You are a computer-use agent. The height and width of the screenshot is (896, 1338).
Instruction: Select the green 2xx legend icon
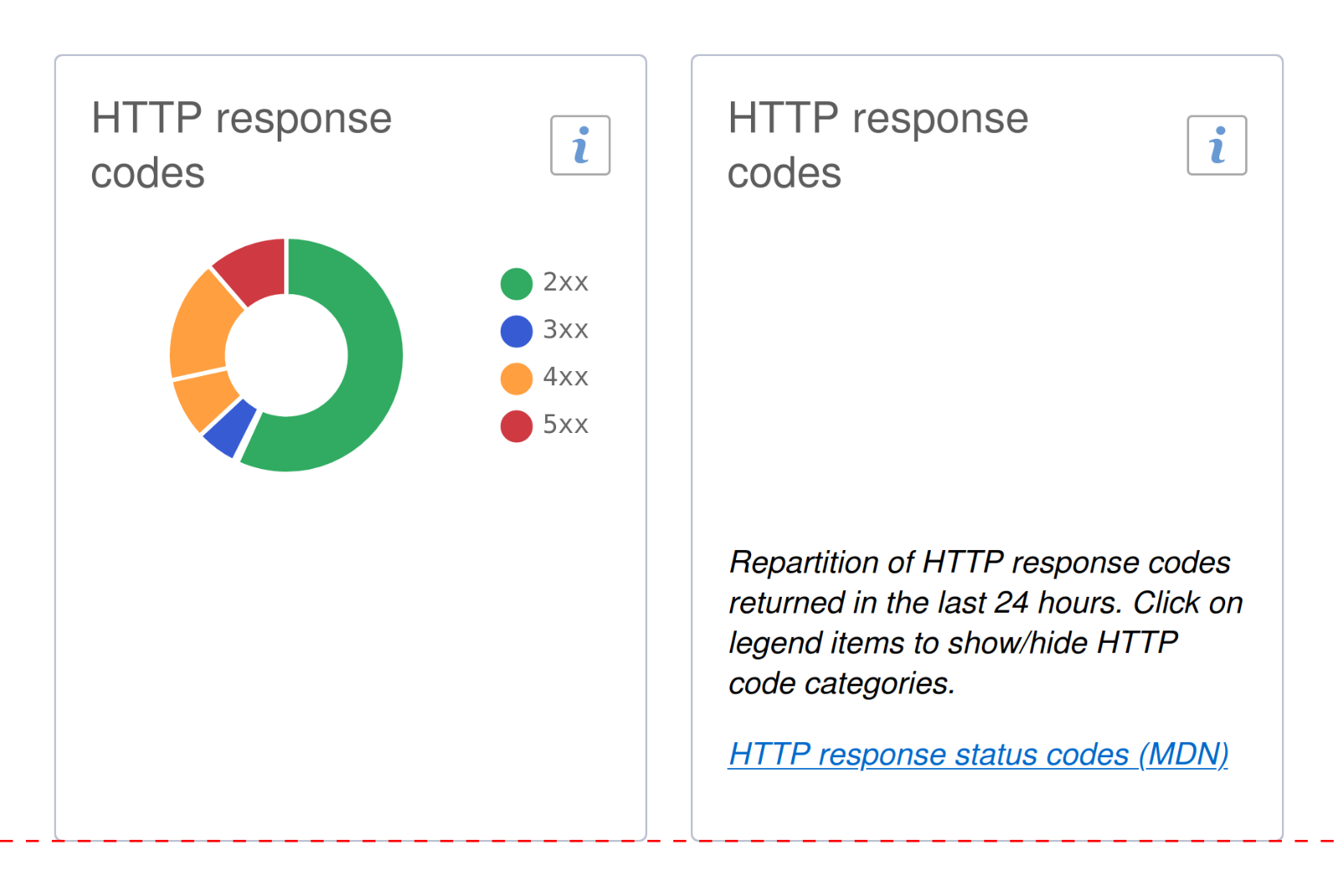point(515,282)
